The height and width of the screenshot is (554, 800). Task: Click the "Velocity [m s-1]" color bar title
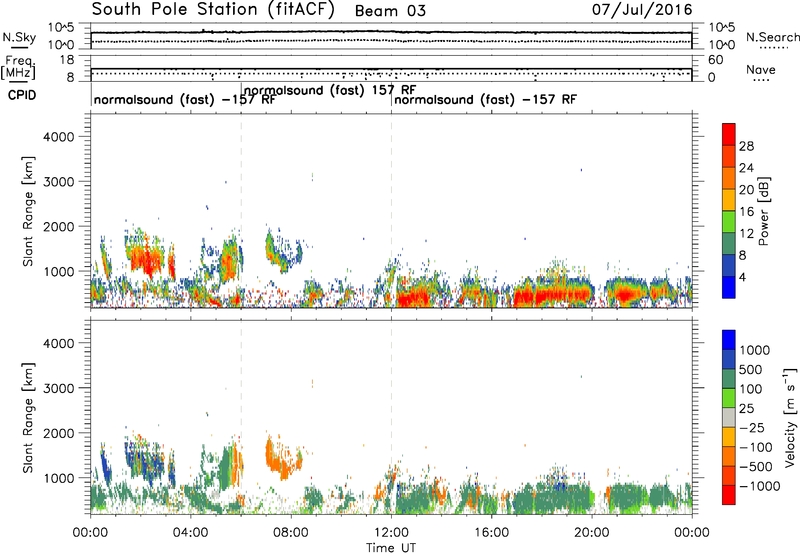(790, 417)
